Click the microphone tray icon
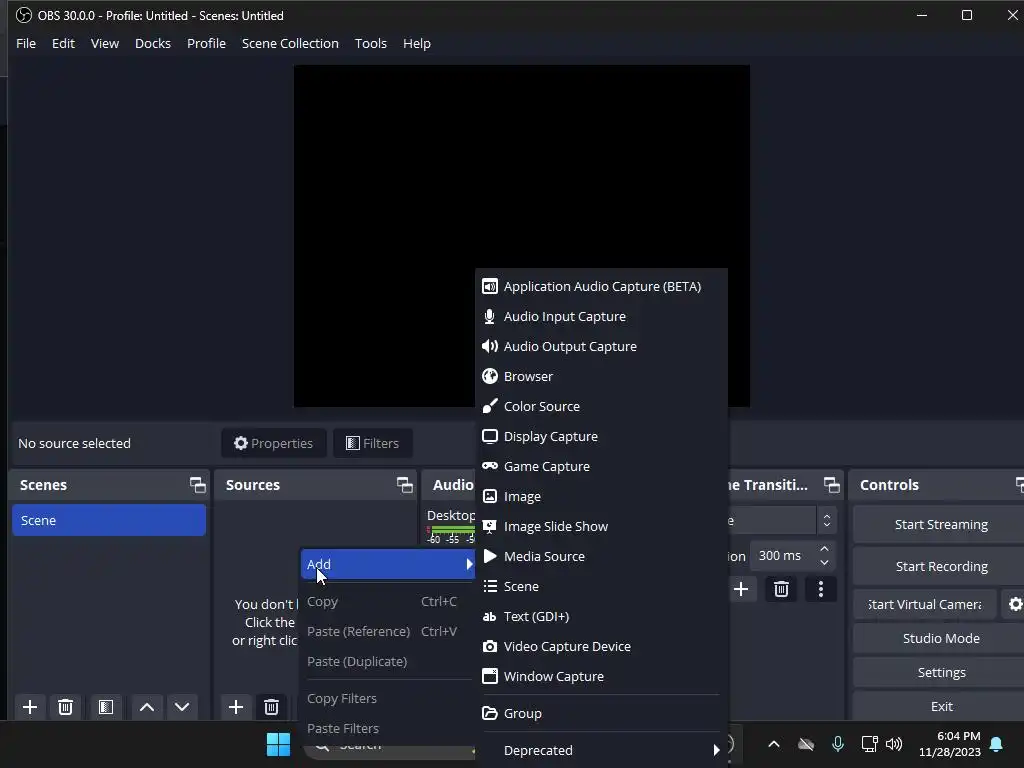This screenshot has width=1024, height=768. [x=838, y=744]
